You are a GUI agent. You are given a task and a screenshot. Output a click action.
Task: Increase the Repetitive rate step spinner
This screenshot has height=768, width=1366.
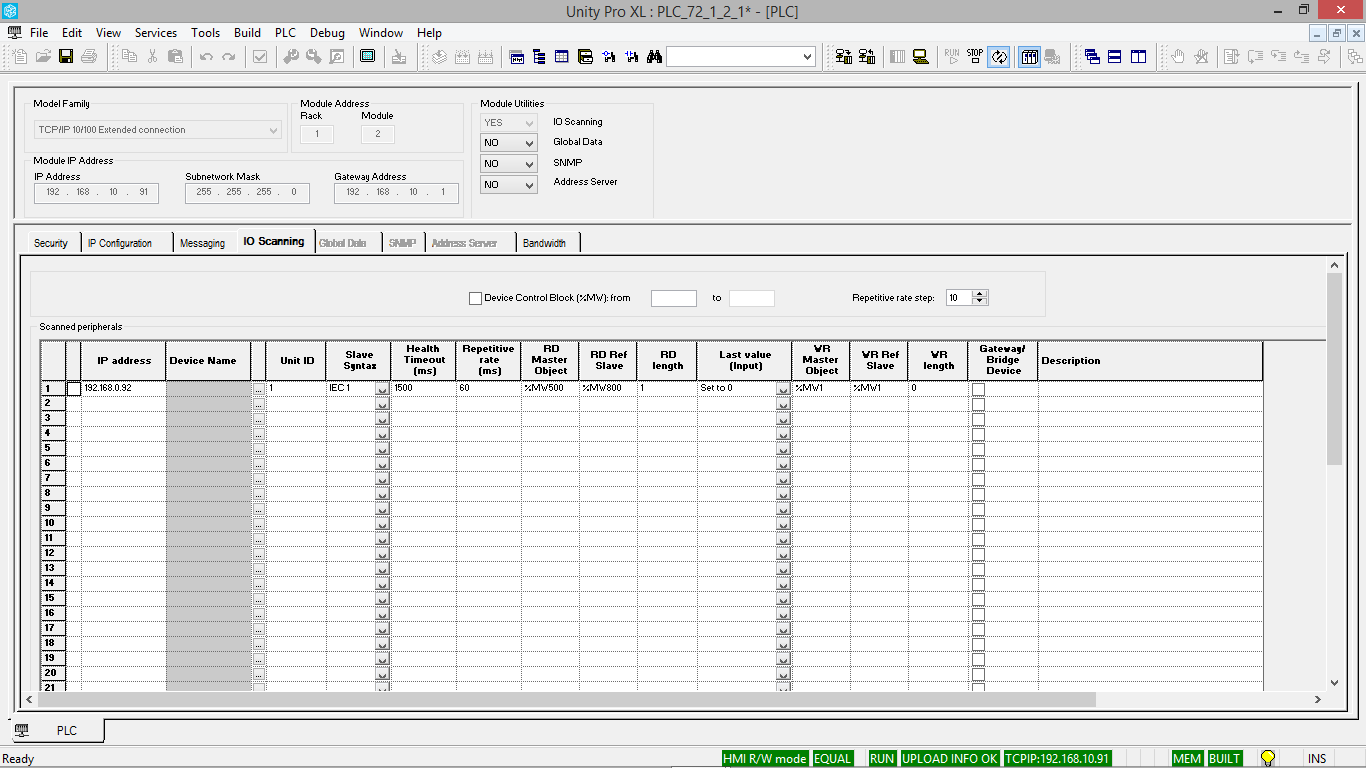980,294
